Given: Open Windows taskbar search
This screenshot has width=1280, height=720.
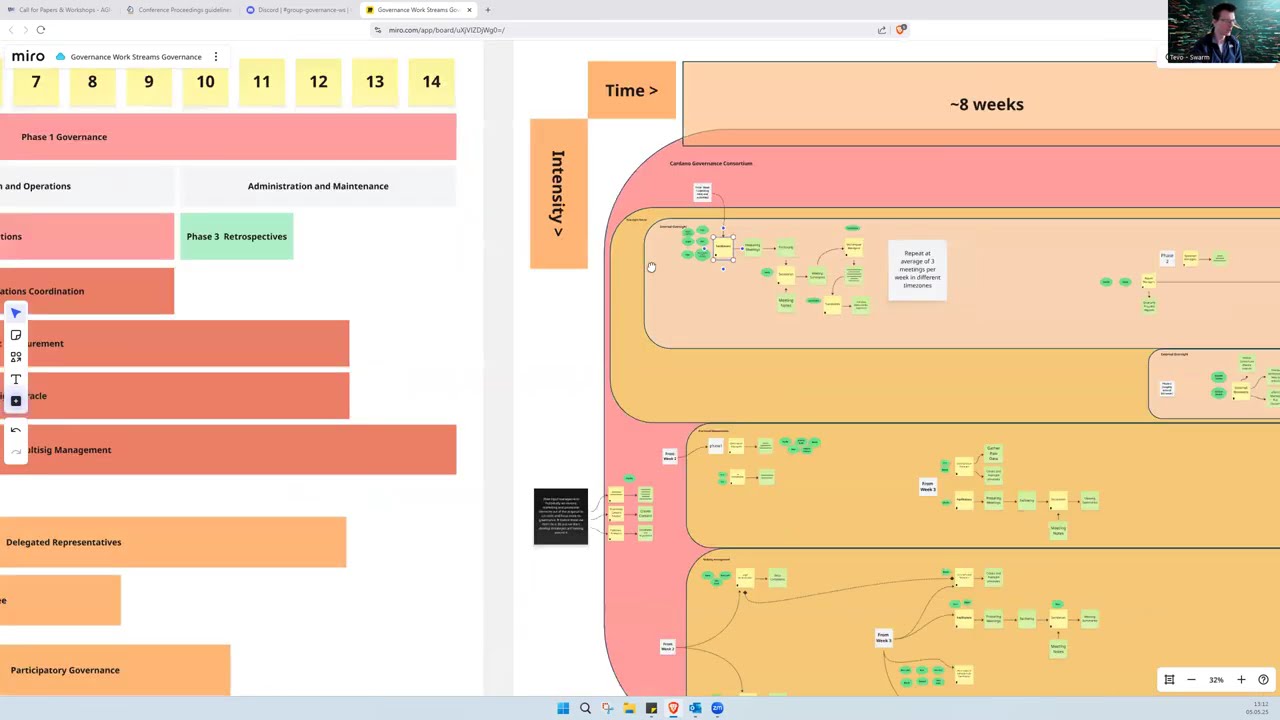Looking at the screenshot, I should [x=585, y=708].
